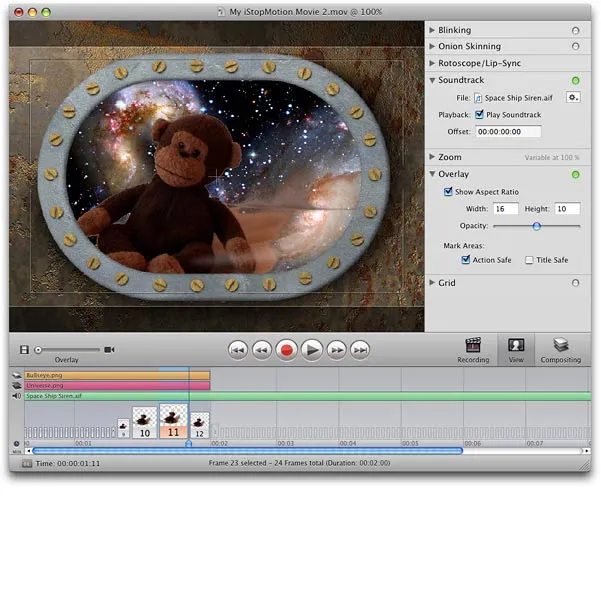This screenshot has width=601, height=601.
Task: Enable the Onion Skinning status indicator
Action: (x=575, y=46)
